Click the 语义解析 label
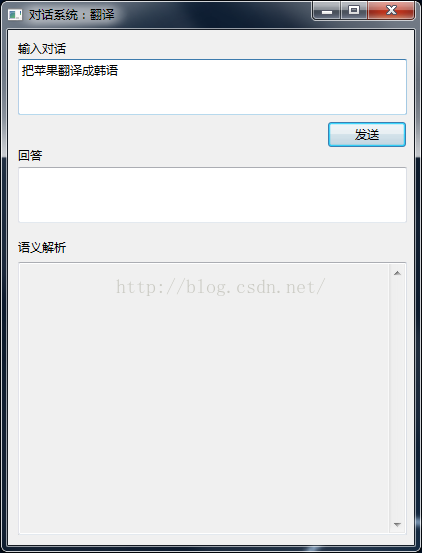Viewport: 422px width, 553px height. coord(42,248)
